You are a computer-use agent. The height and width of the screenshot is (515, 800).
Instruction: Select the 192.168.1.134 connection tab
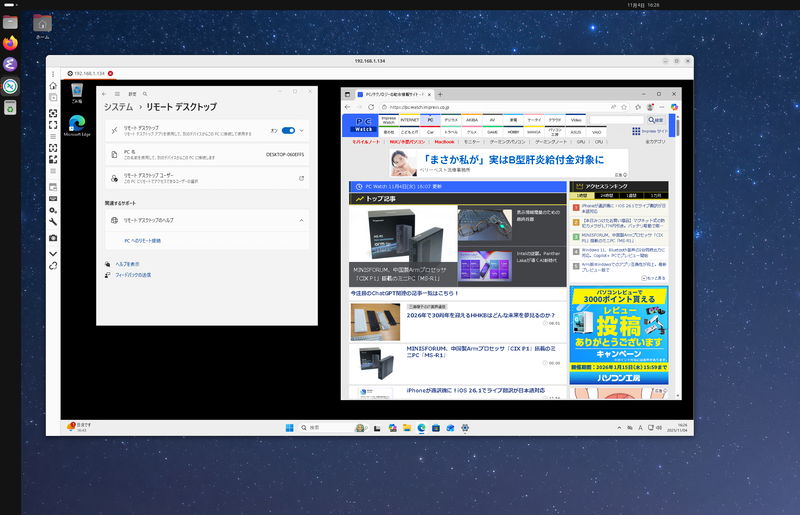tap(89, 73)
